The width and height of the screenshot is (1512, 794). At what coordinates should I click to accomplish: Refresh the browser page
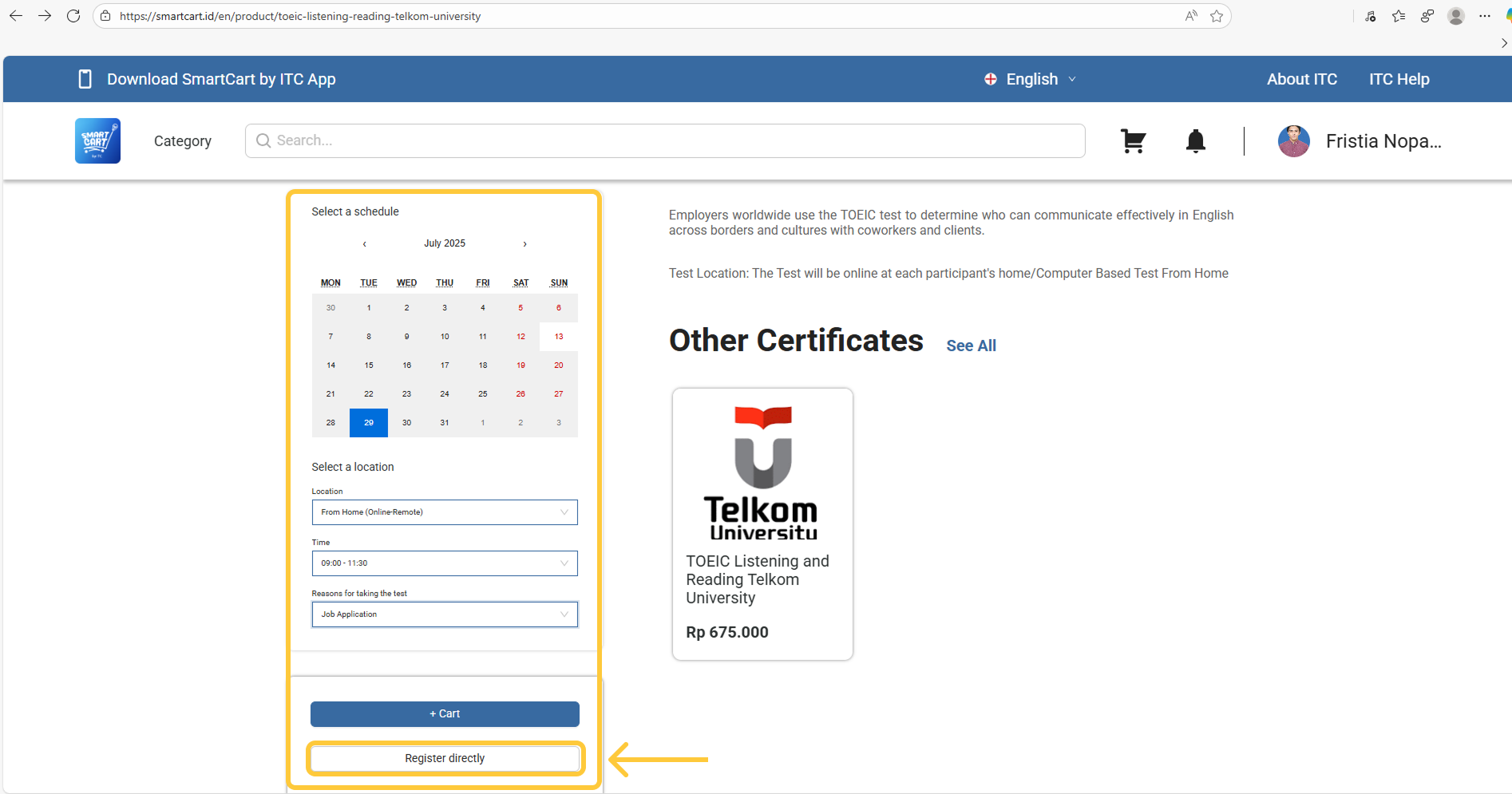[x=73, y=16]
